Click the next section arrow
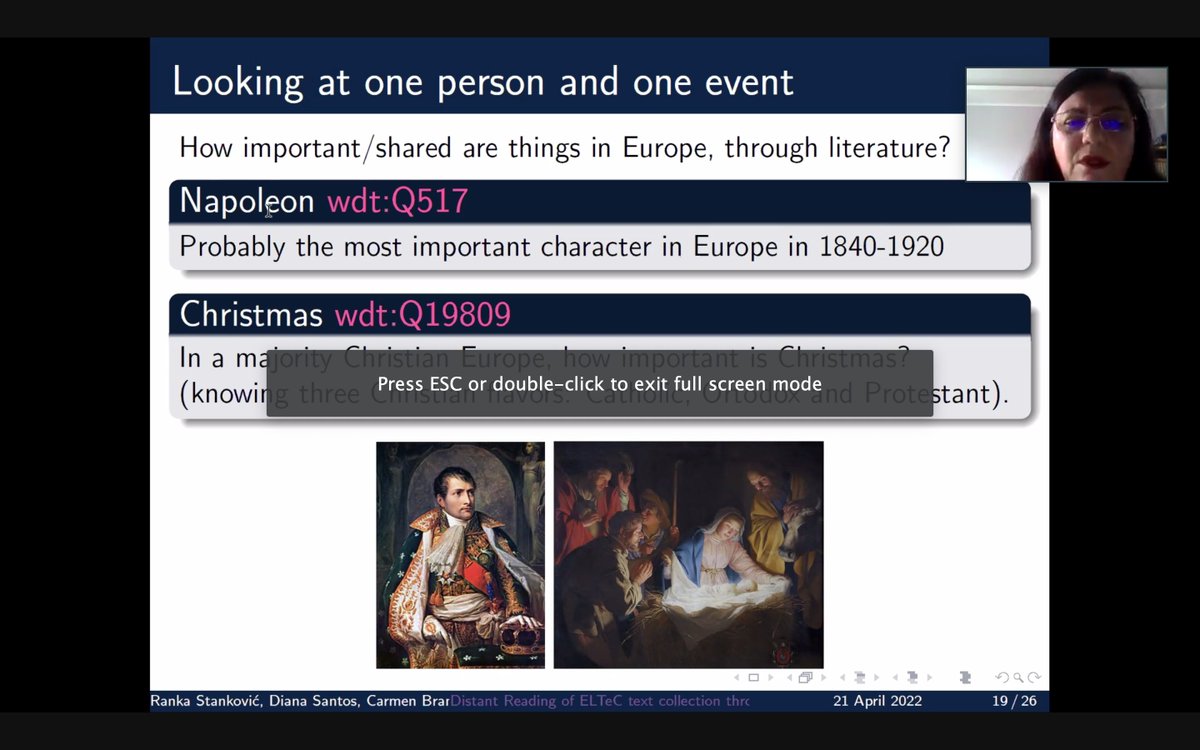 (929, 677)
